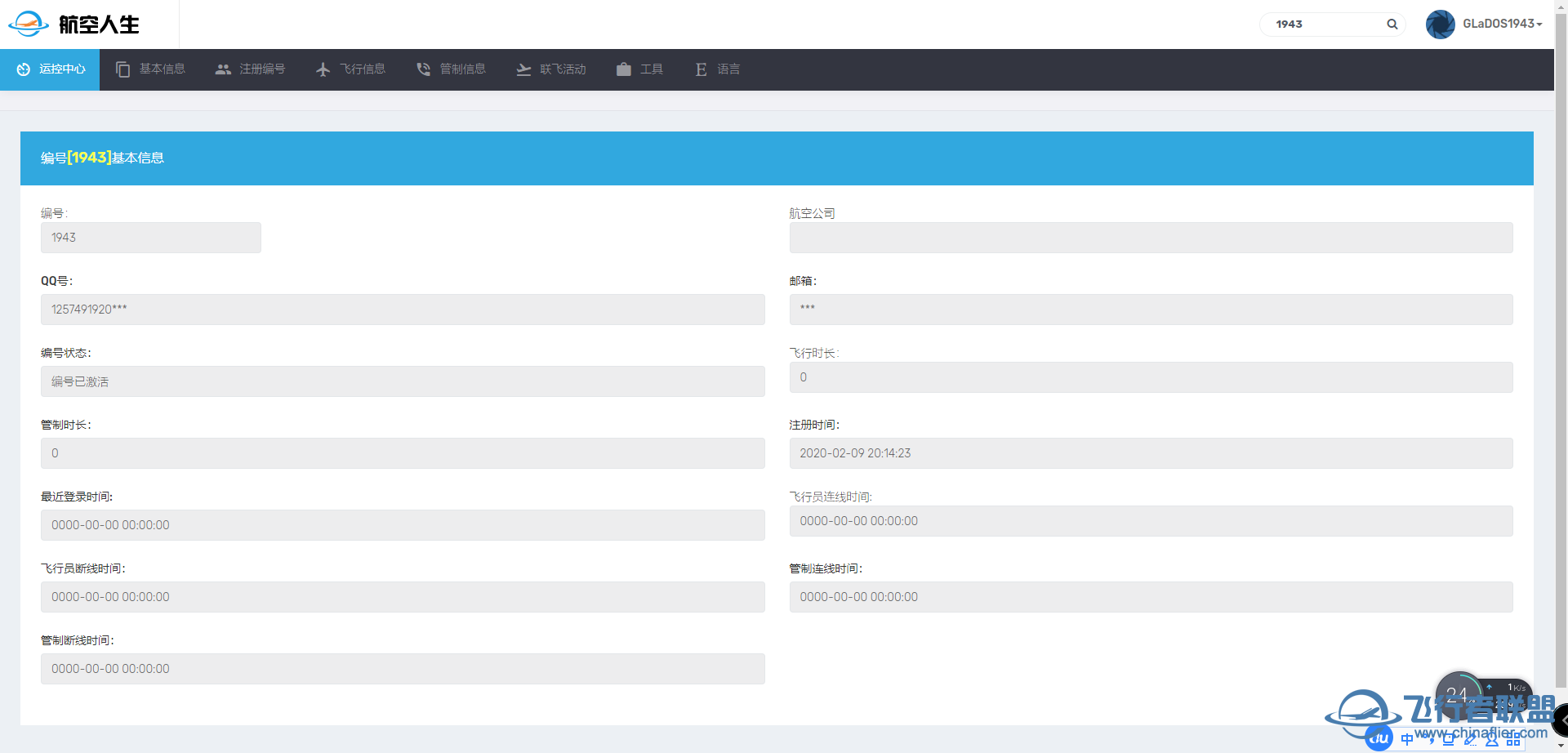Screen dimensions: 1568x753
Task: Toggle the 中 Chinese input mode icon
Action: pos(1407,739)
